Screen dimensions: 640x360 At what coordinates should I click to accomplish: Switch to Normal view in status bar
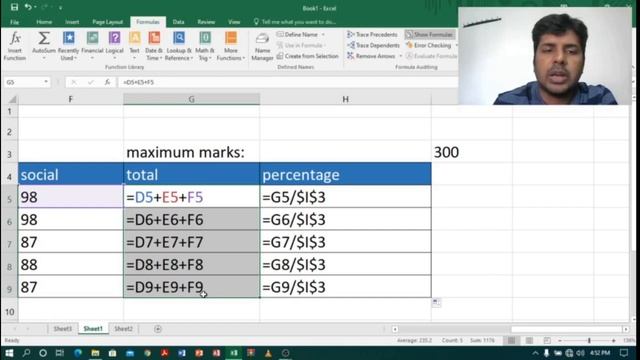511,340
